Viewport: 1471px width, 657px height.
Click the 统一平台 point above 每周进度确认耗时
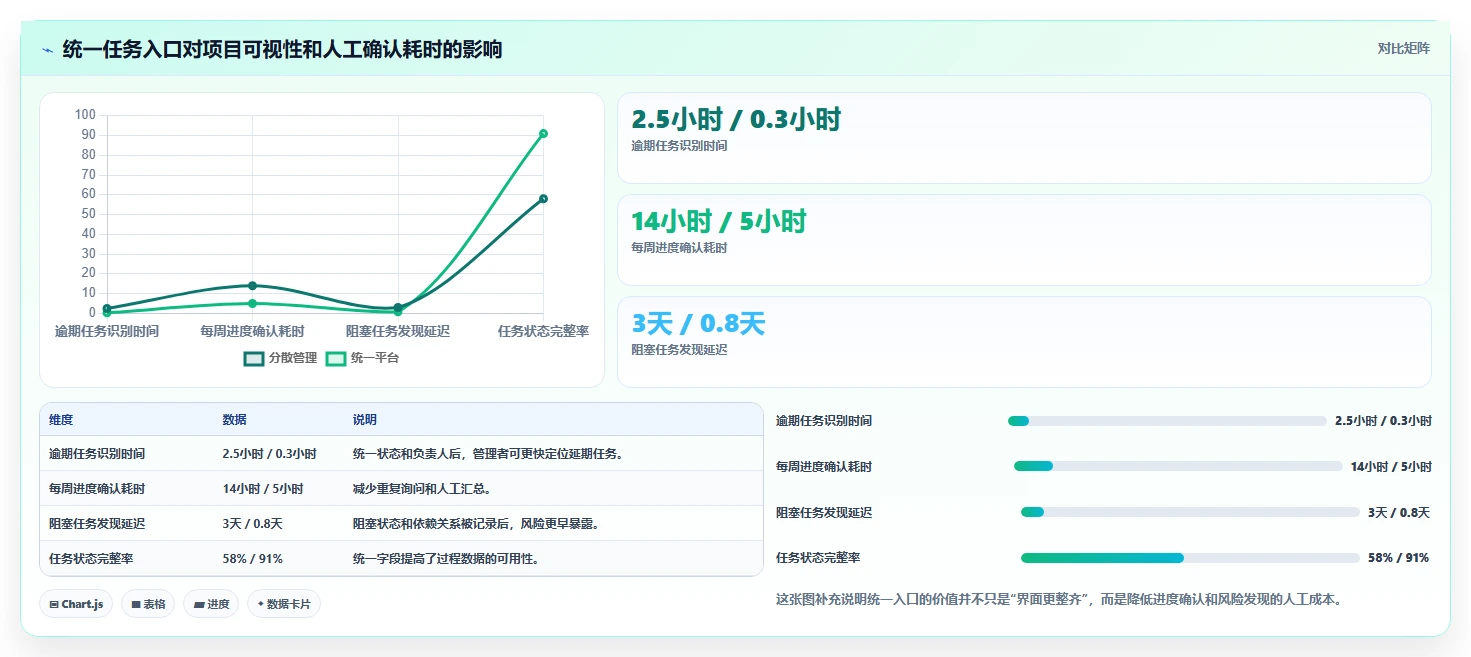pyautogui.click(x=252, y=303)
